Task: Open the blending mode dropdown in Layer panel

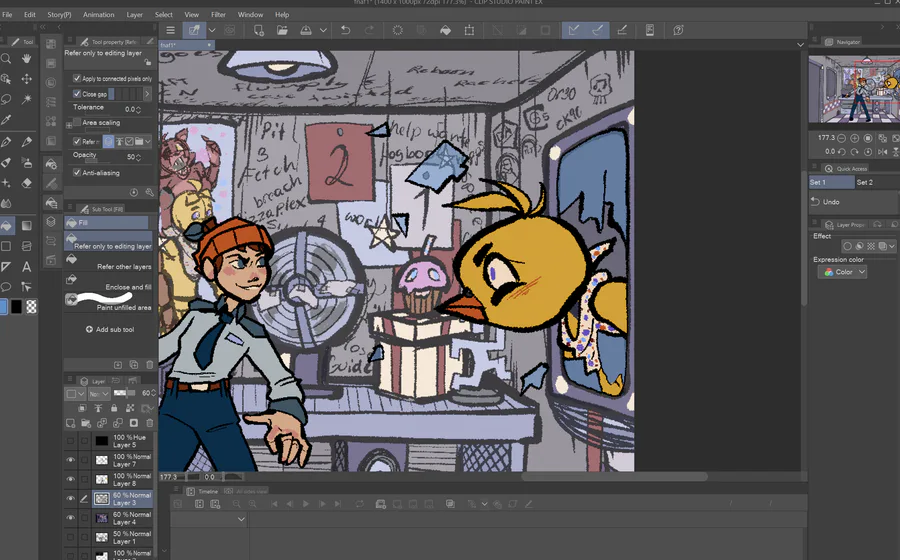Action: [x=99, y=394]
